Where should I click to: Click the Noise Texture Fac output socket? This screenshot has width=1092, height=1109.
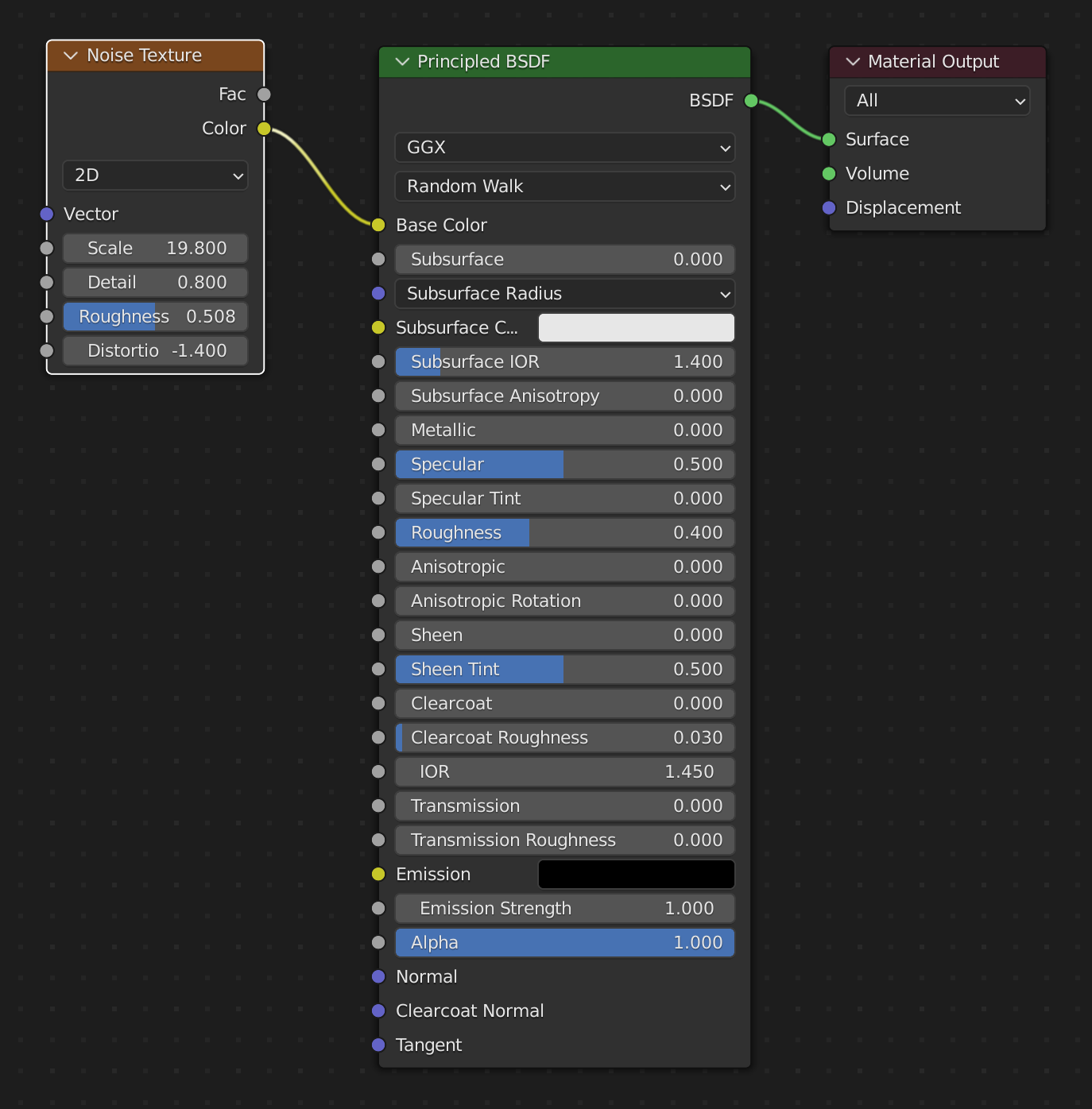[x=264, y=95]
